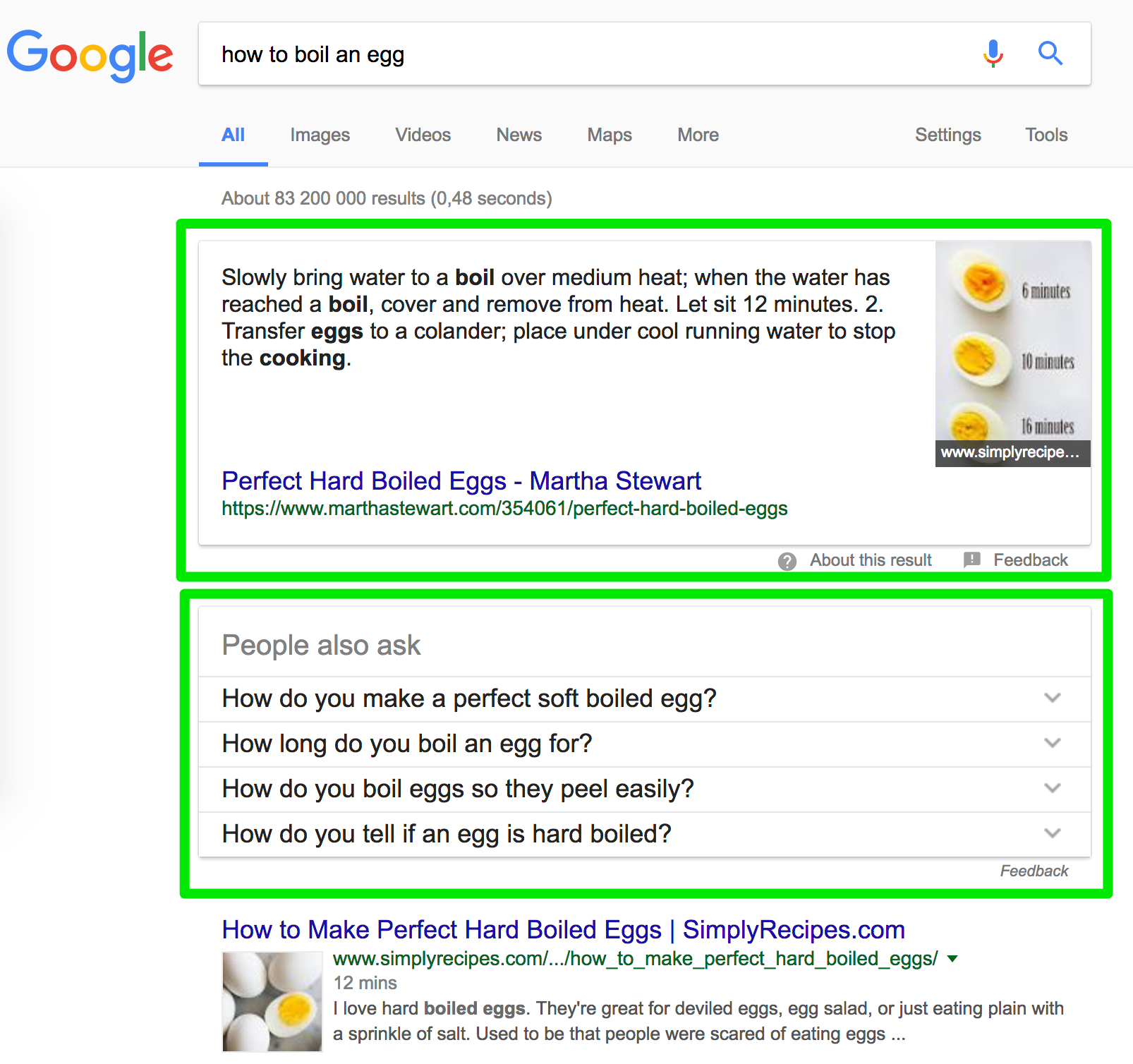Click the featured snippet paragraph text

coord(559,318)
